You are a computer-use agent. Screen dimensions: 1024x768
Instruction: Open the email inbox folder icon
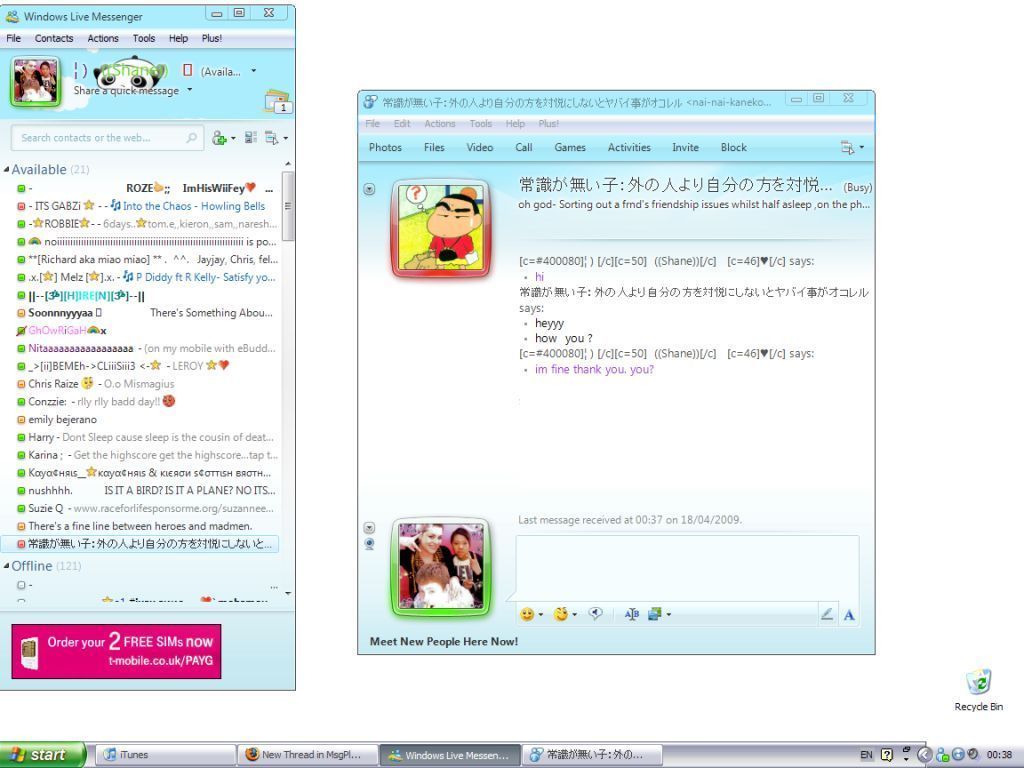click(277, 101)
